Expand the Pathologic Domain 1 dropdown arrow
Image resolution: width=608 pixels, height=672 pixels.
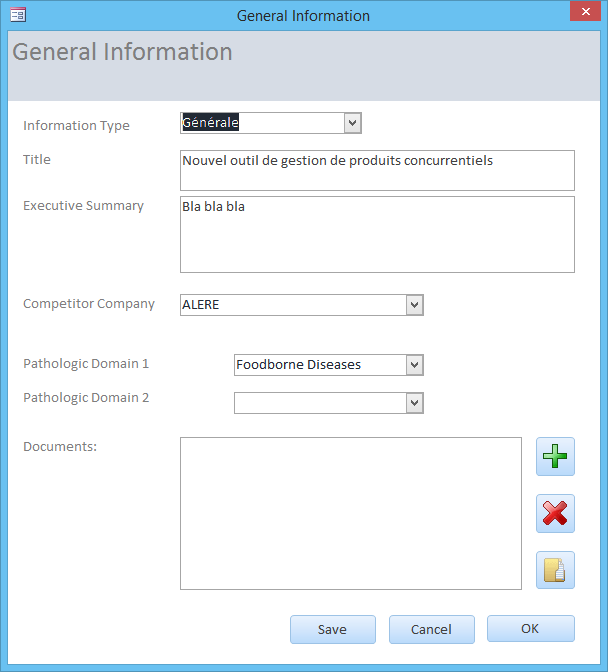[414, 365]
